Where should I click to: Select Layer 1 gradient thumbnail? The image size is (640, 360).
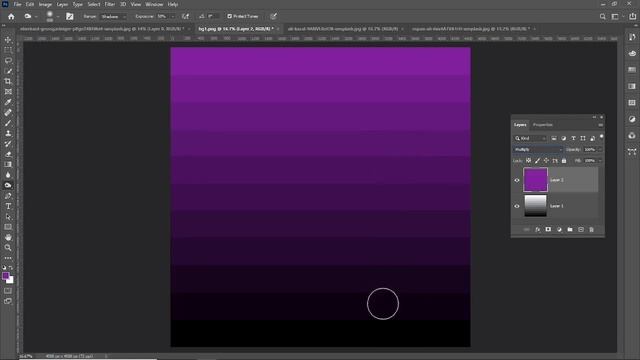(x=535, y=206)
